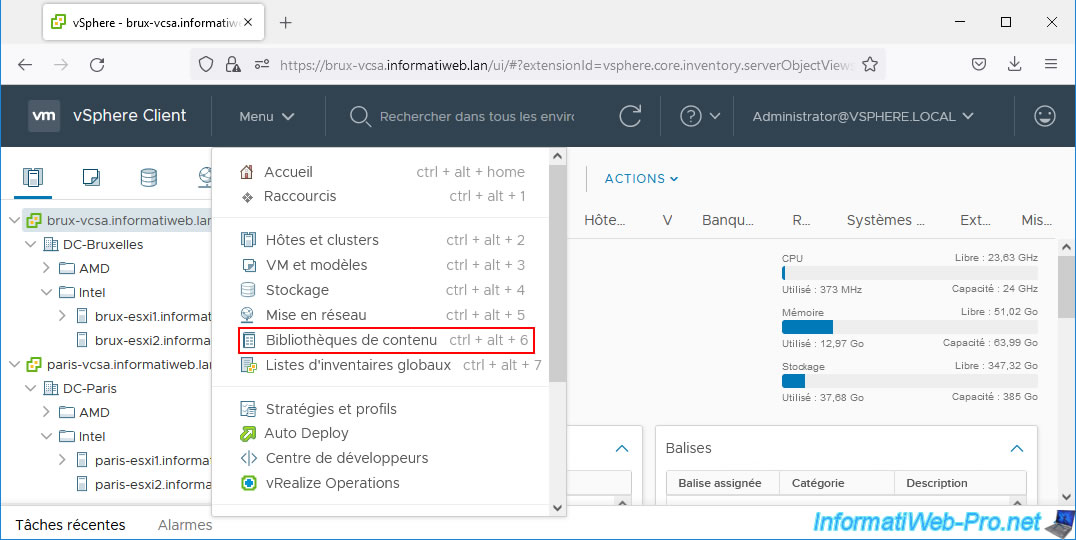
Task: Collapse the DC-Paris datacenter node
Action: coord(30,388)
